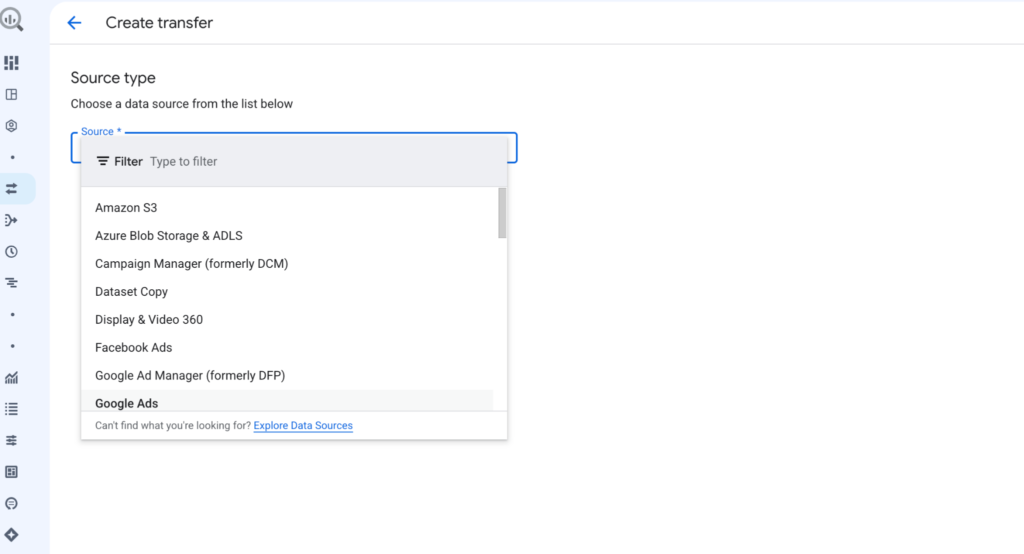Click the staggered lines icon in sidebar
This screenshot has width=1024, height=554.
pos(11,283)
